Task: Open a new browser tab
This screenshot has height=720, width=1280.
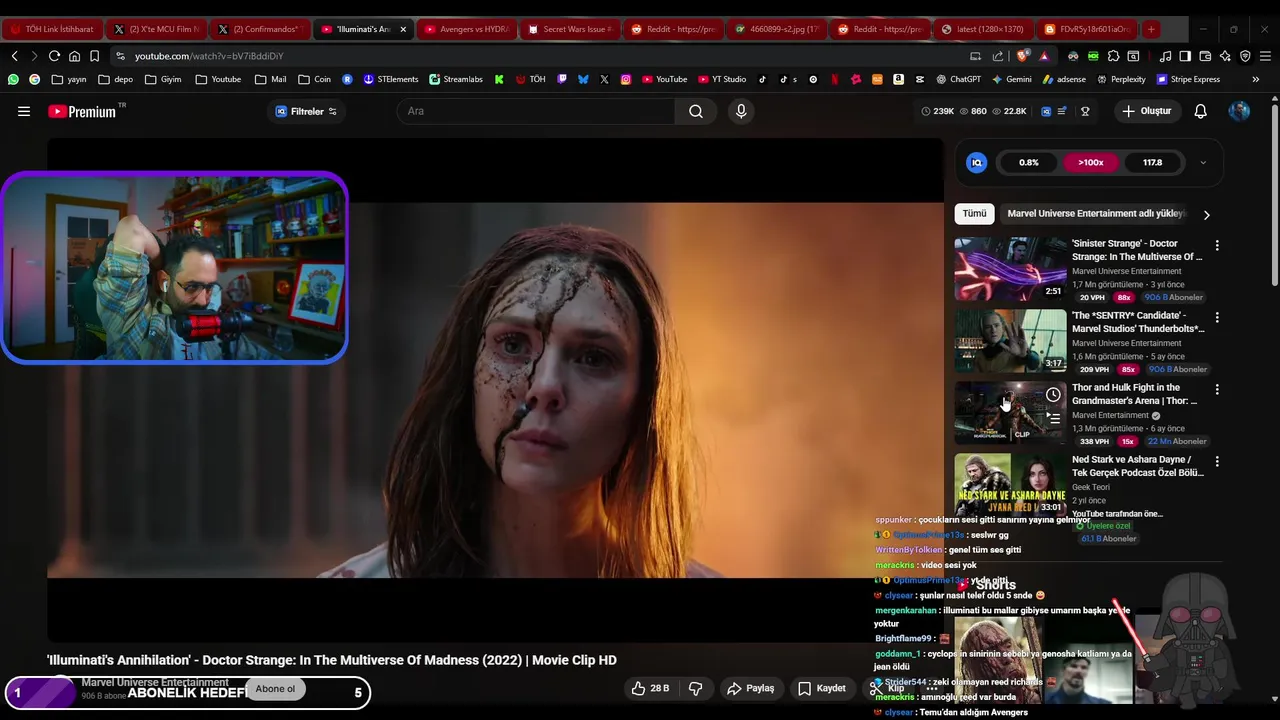Action: (x=1151, y=29)
